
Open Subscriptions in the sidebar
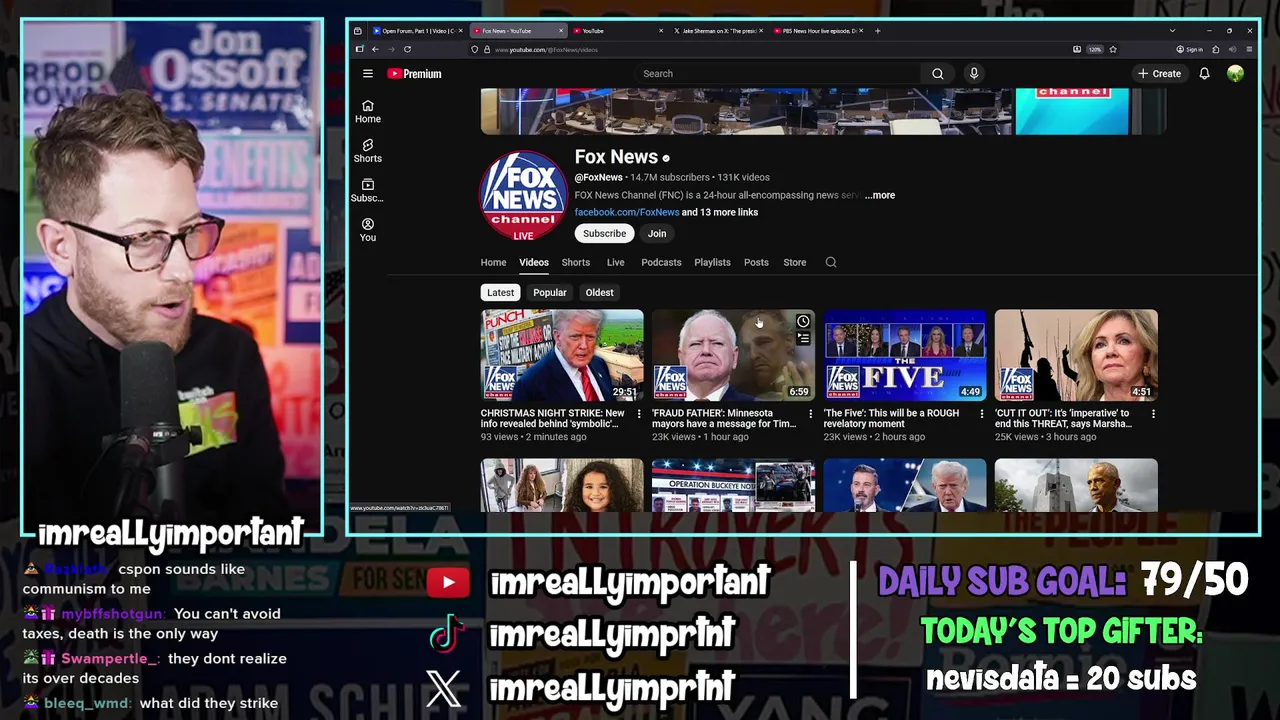click(368, 191)
